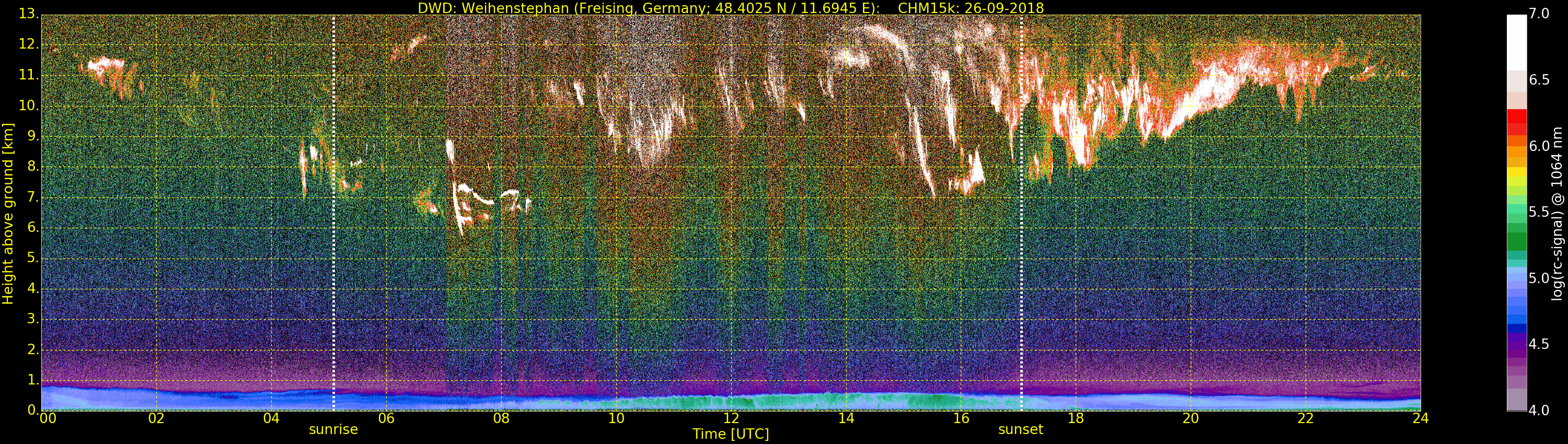
Task: Click the 'sunrise' label below the axis
Action: 333,429
